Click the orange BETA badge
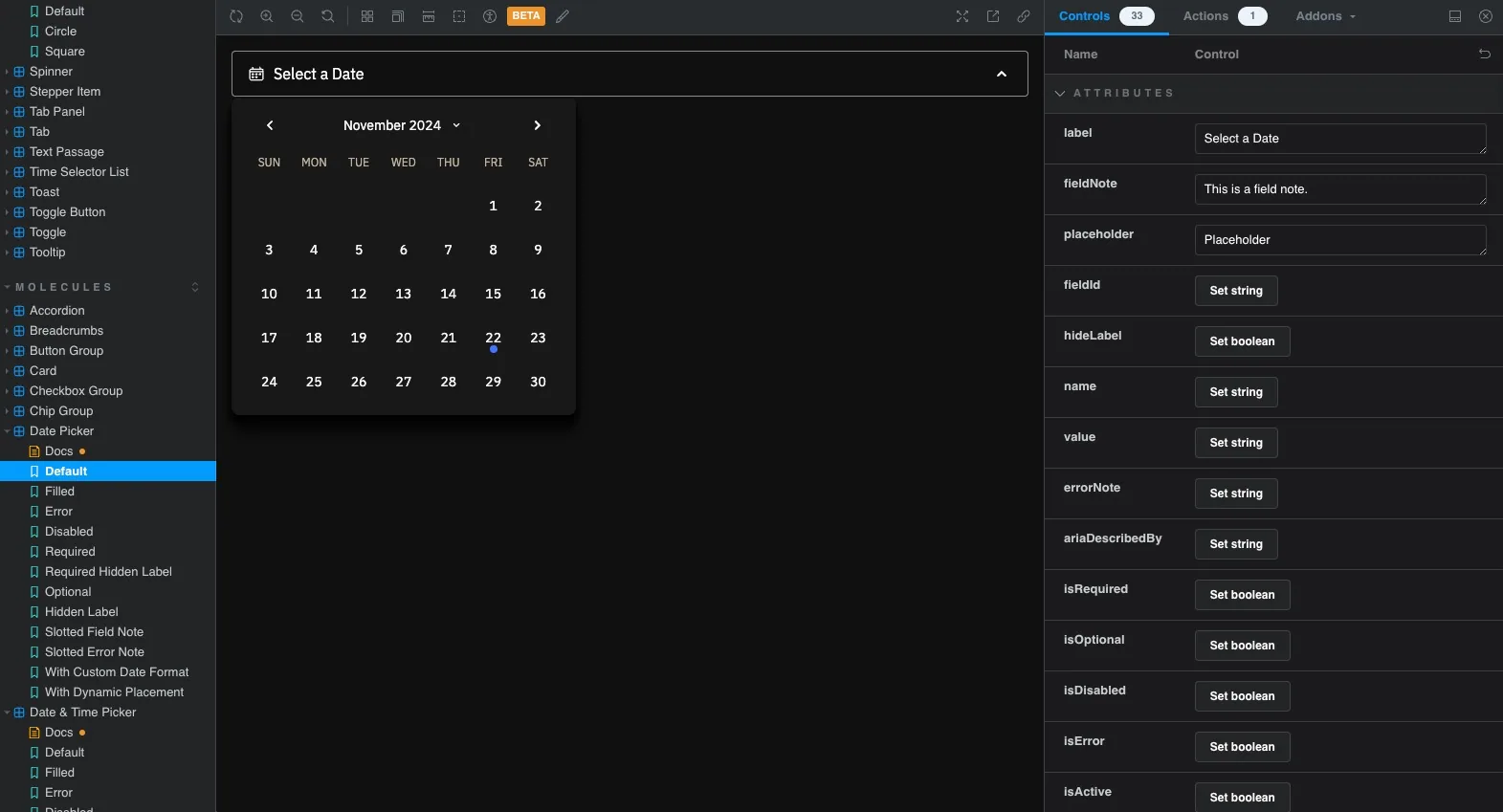The image size is (1503, 812). tap(526, 16)
